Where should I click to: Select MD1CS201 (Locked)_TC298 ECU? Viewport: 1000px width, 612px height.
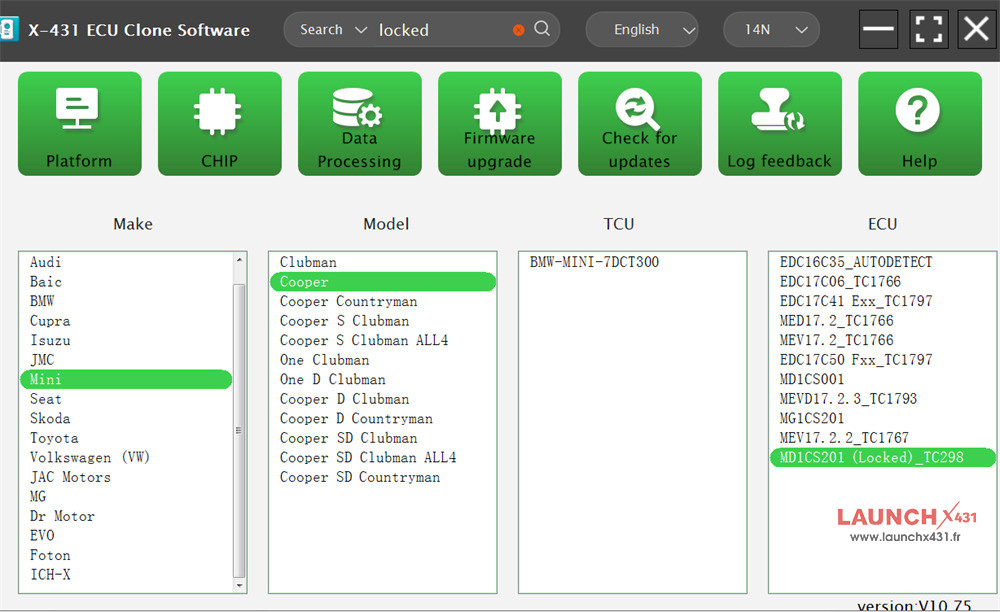pyautogui.click(x=883, y=457)
